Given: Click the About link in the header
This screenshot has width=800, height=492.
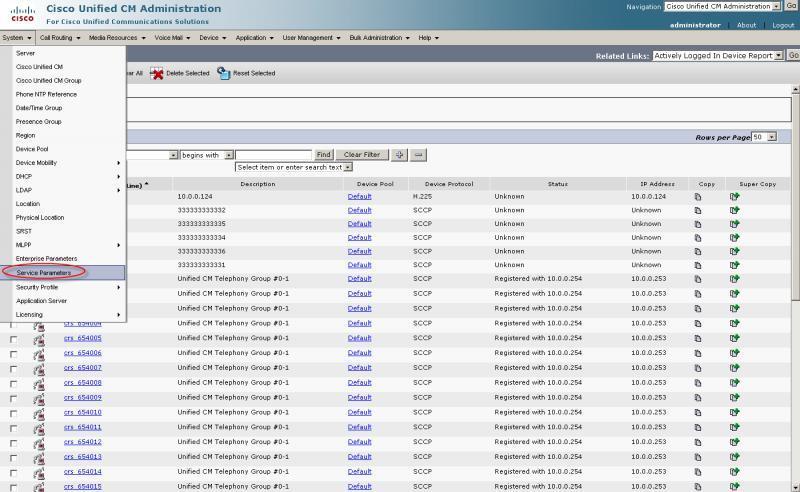Looking at the screenshot, I should 746,25.
